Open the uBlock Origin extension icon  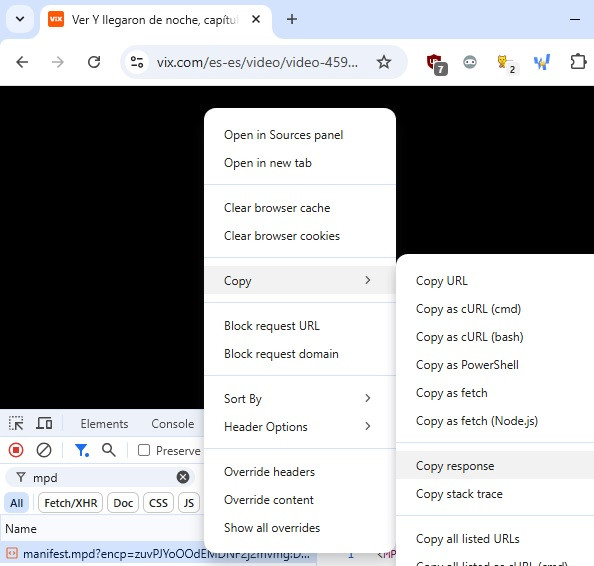point(436,63)
